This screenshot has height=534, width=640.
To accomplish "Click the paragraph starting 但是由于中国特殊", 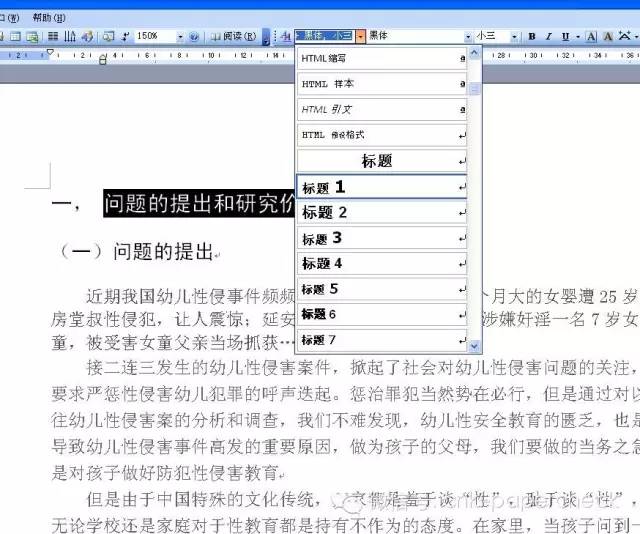I will (345, 512).
